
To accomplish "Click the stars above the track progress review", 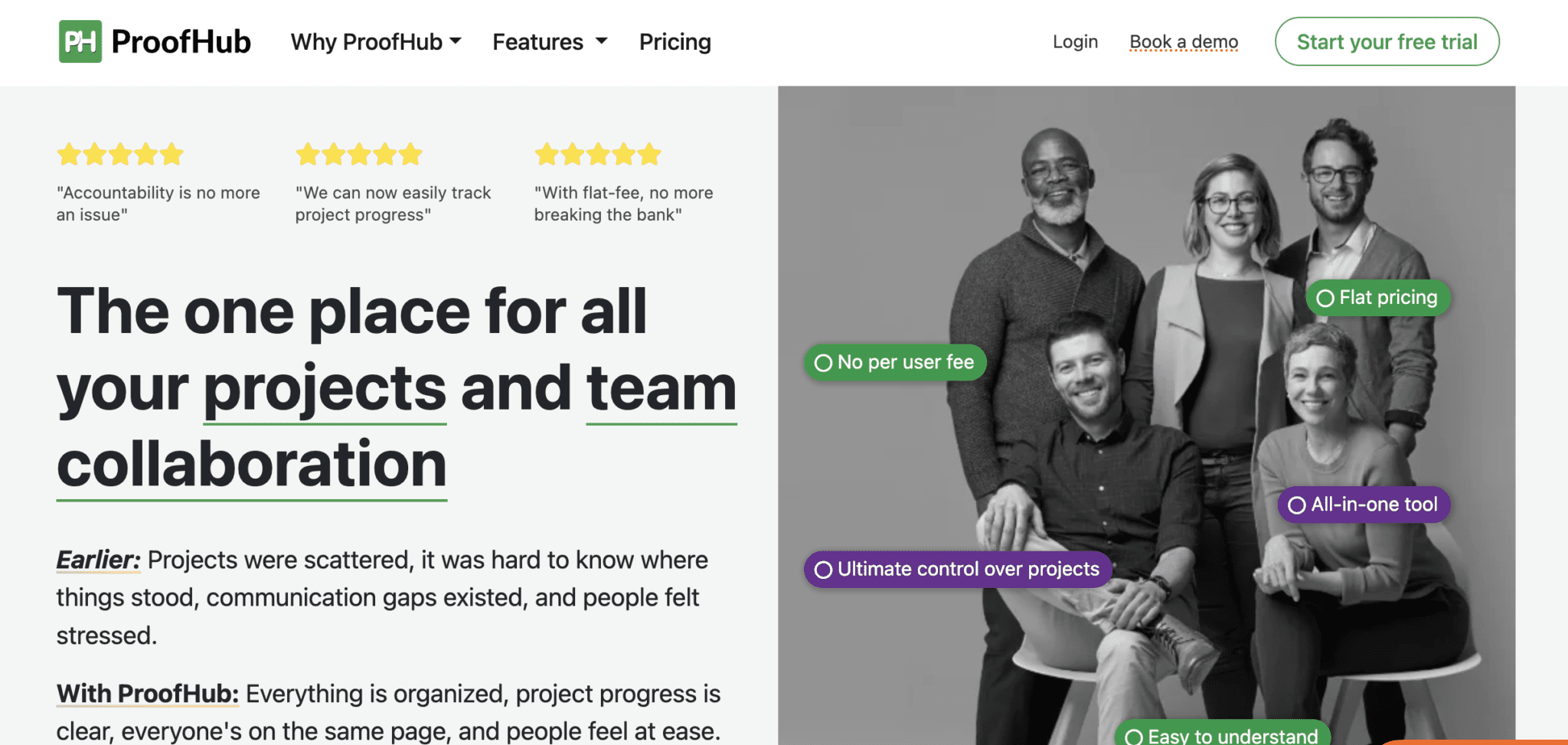I will [x=359, y=154].
